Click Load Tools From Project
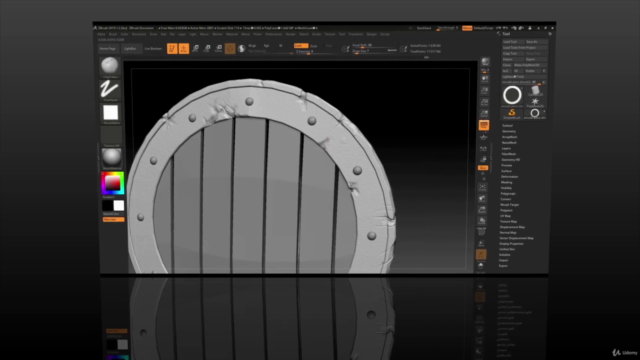Image resolution: width=640 pixels, height=360 pixels. tap(524, 48)
